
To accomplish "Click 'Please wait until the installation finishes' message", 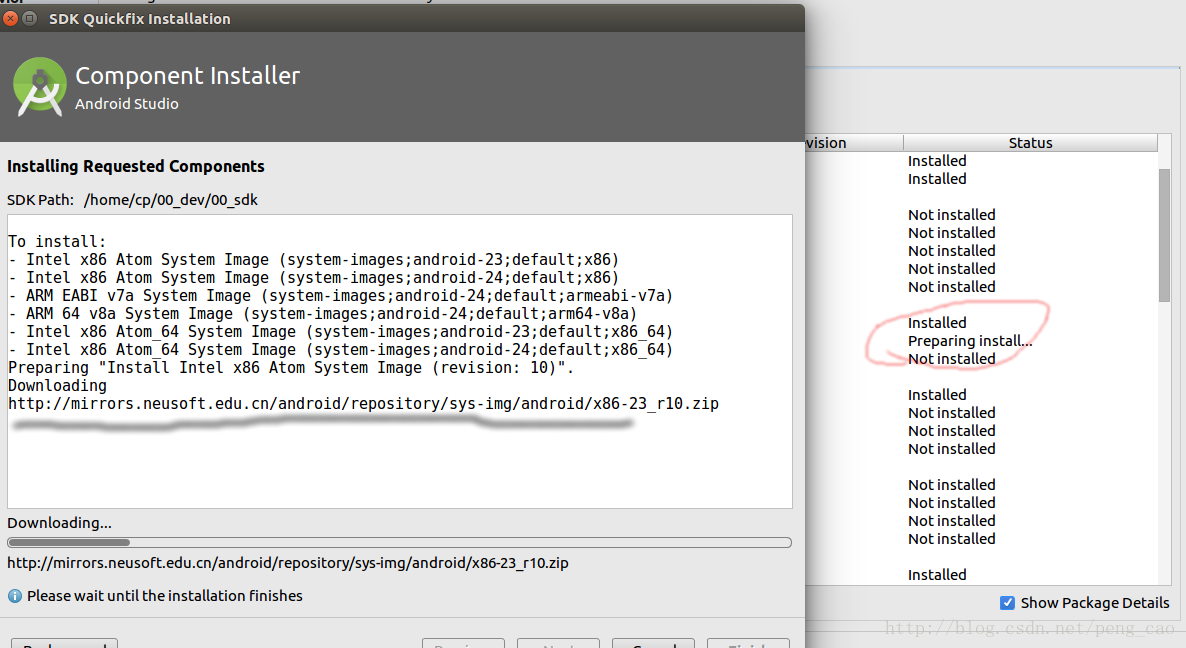I will point(165,596).
